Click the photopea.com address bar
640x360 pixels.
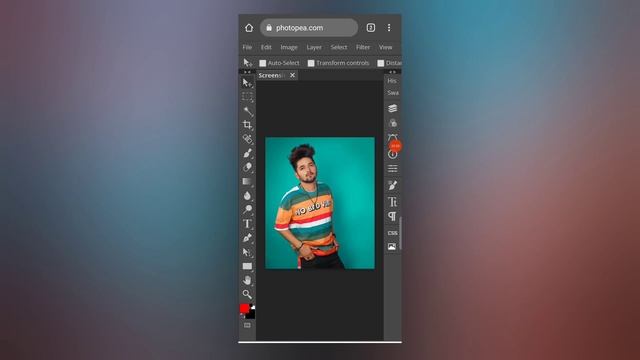[309, 28]
